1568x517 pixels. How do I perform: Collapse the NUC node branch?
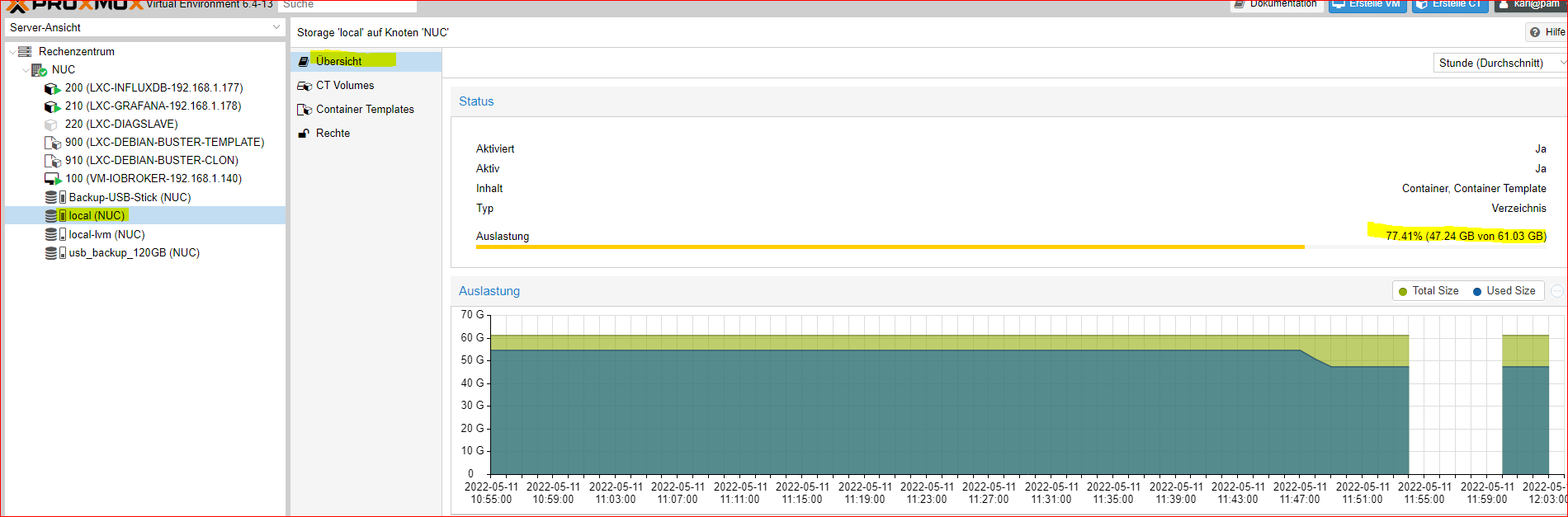click(25, 69)
